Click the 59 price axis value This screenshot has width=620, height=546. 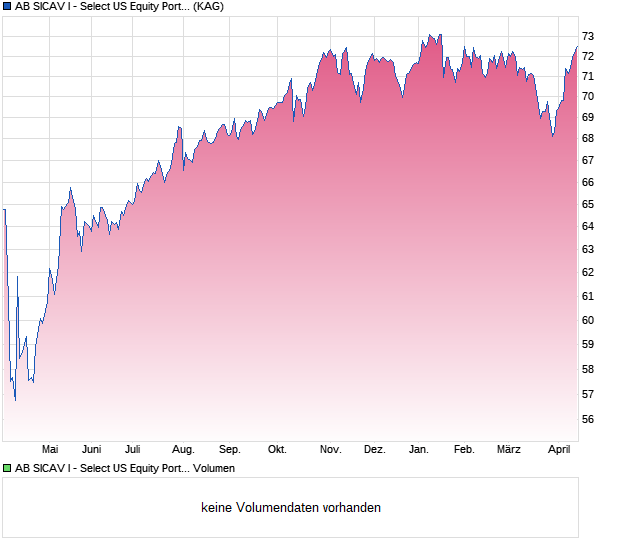click(x=588, y=344)
